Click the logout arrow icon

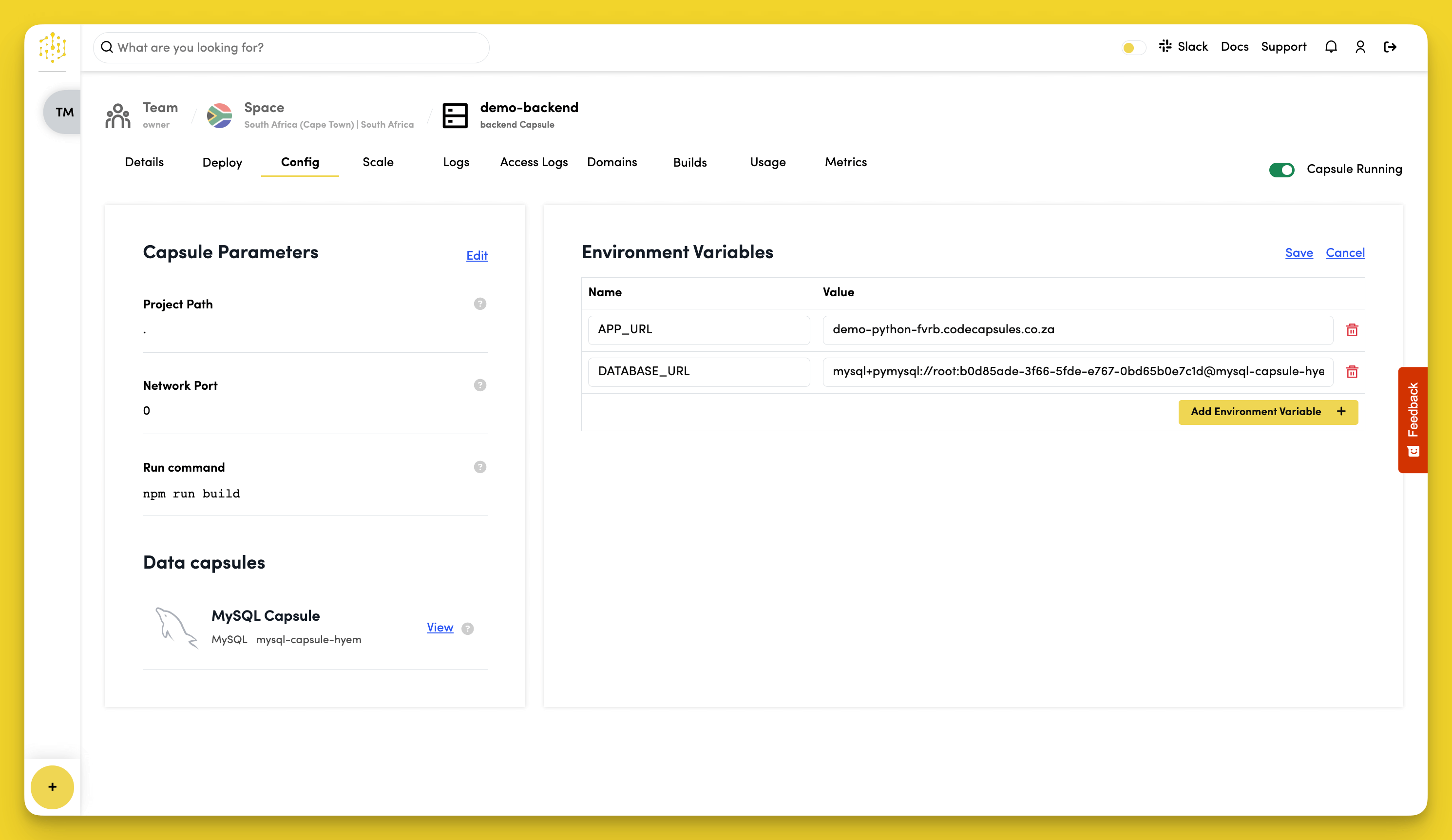pyautogui.click(x=1390, y=47)
